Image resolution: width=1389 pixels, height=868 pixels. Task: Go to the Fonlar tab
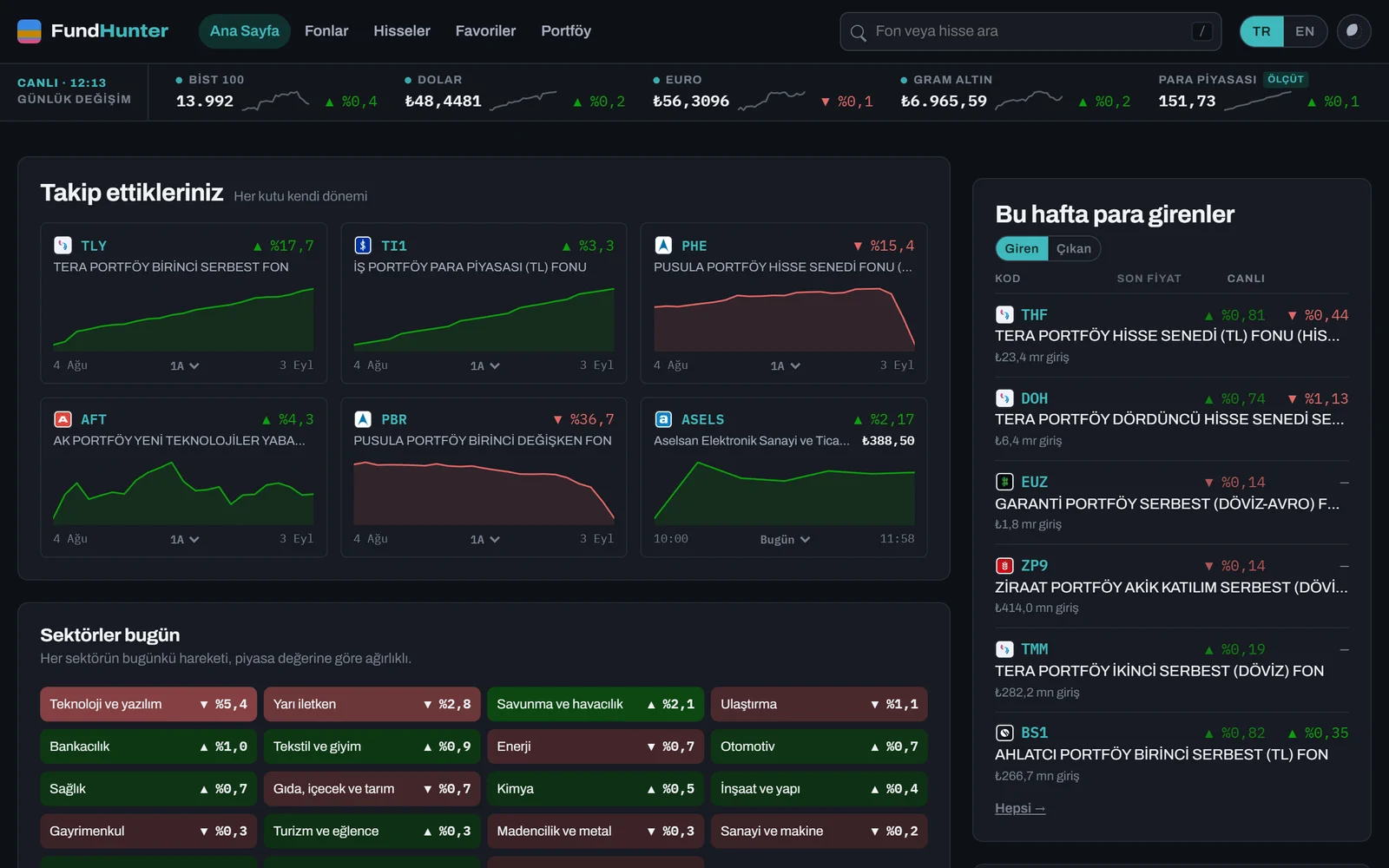click(x=326, y=31)
